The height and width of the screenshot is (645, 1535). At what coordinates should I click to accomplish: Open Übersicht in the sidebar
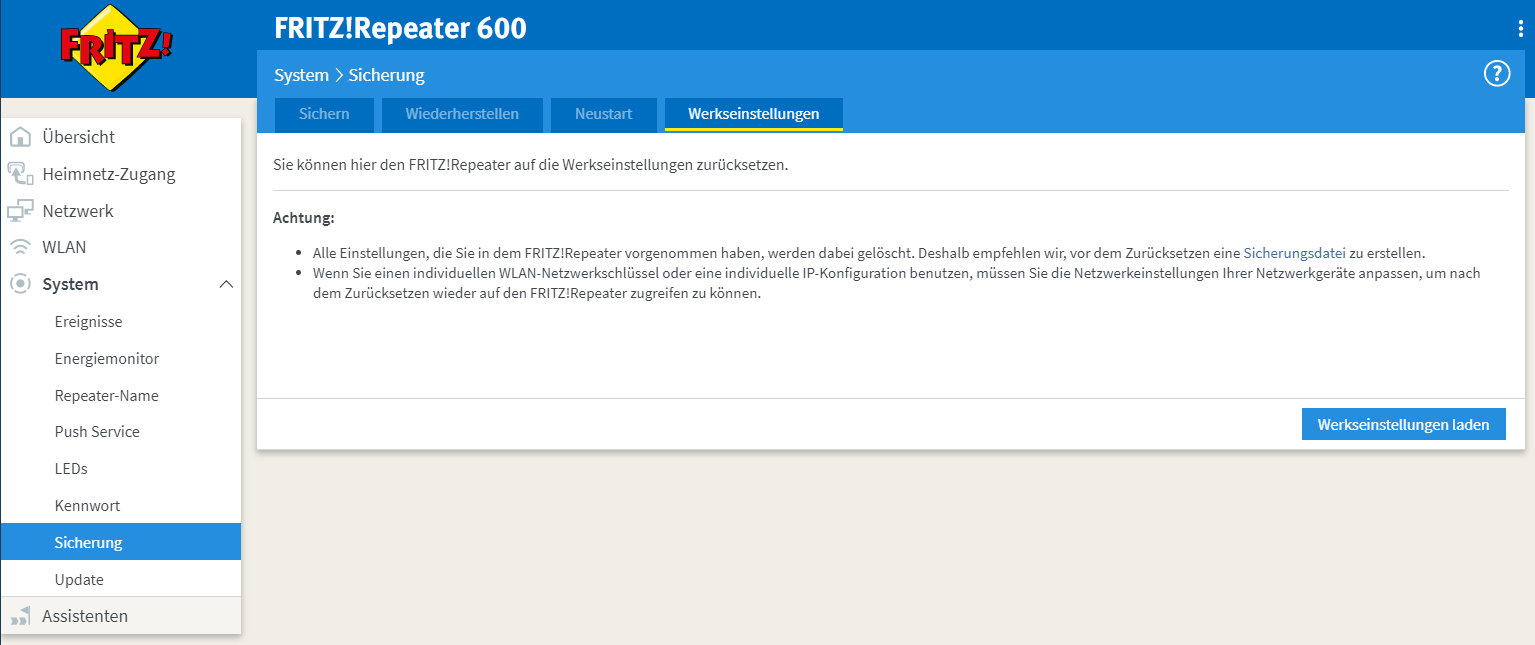coord(121,137)
